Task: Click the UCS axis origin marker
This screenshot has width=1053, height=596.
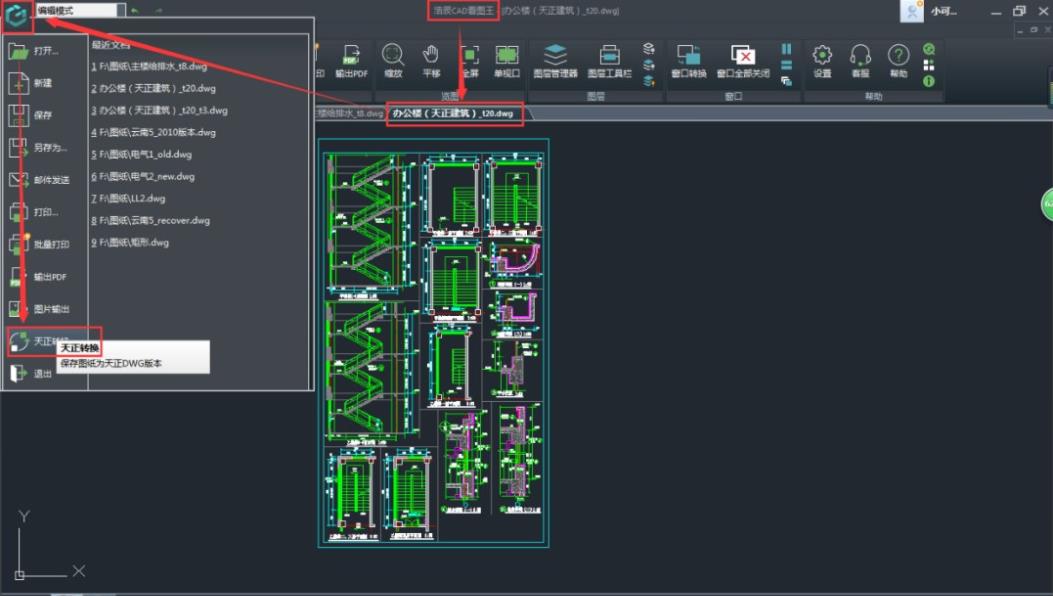Action: (19, 575)
